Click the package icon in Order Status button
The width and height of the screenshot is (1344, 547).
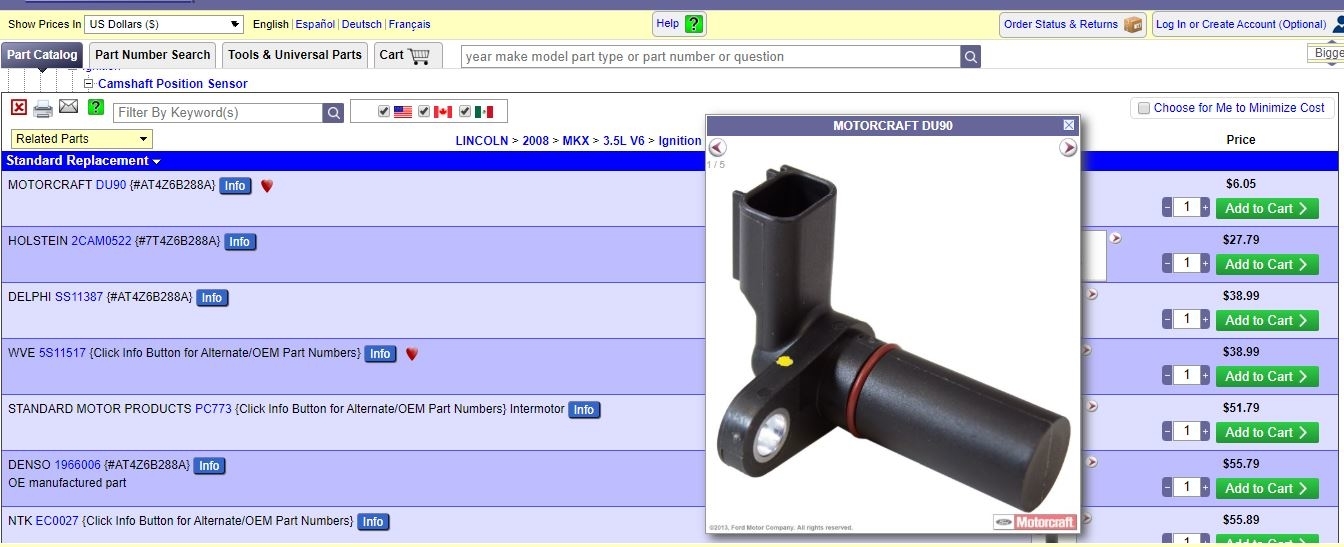1133,25
